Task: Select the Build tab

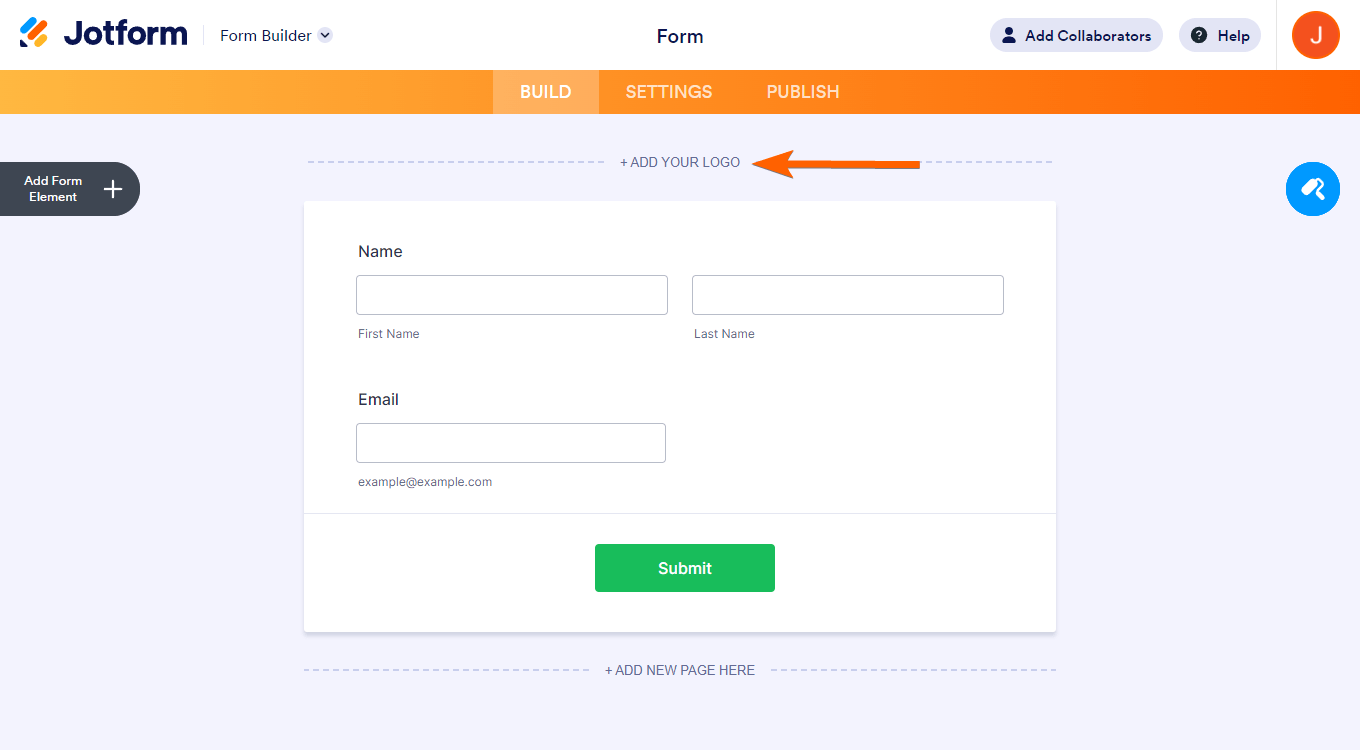Action: pyautogui.click(x=545, y=92)
